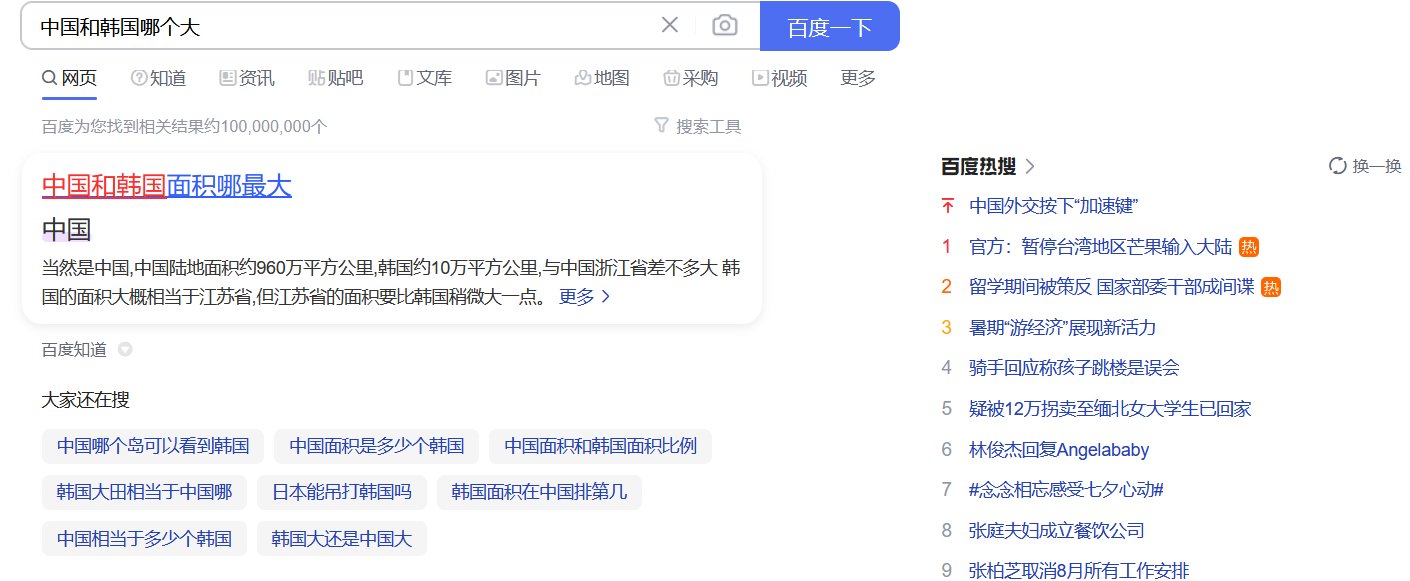Open the 百度热搜 heading link
Image resolution: width=1410 pixels, height=581 pixels.
pos(988,166)
